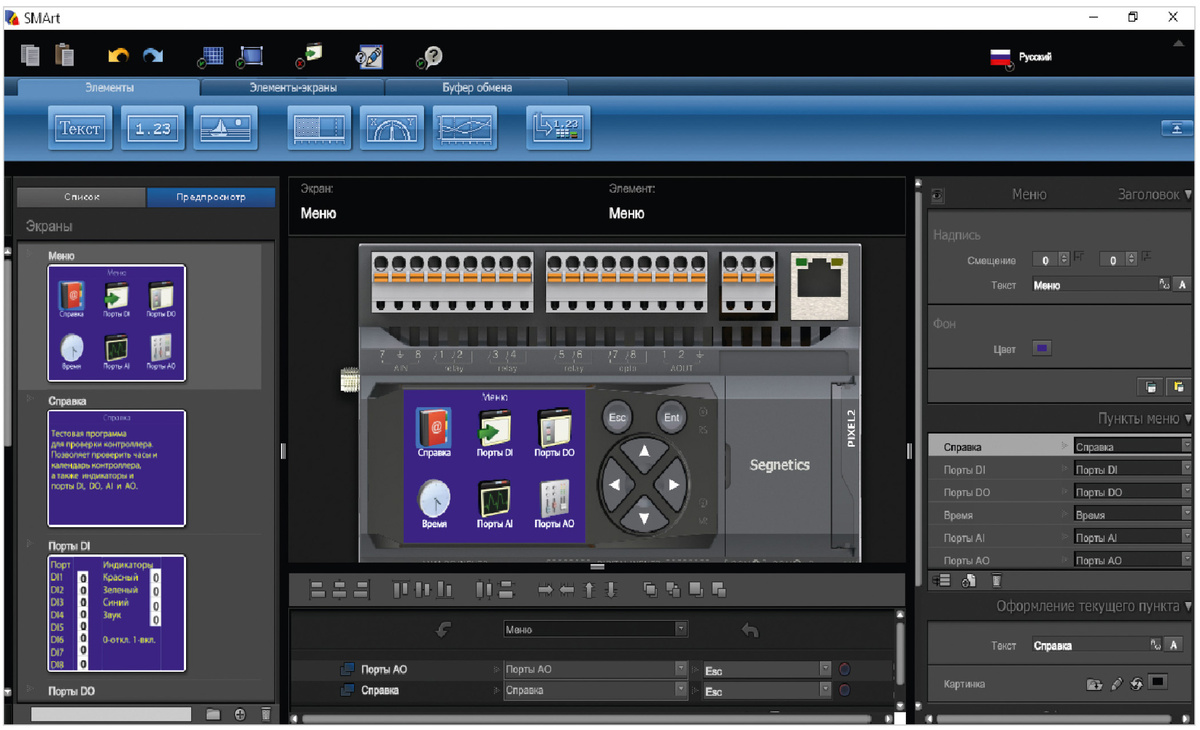Increment the first Смещение offset spinner
This screenshot has height=730, width=1200.
click(1065, 256)
